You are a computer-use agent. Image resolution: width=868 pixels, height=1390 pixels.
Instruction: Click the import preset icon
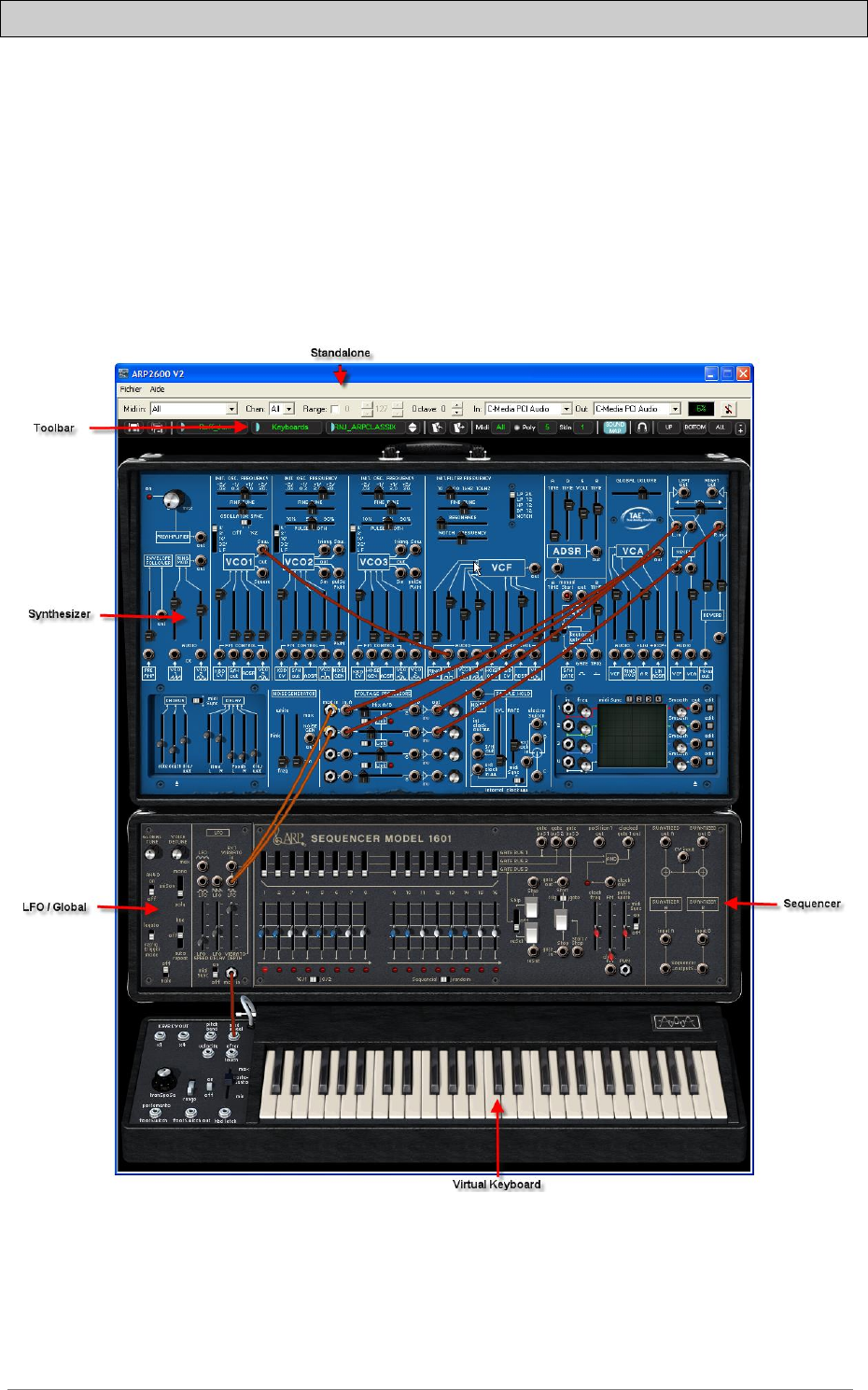pyautogui.click(x=436, y=428)
